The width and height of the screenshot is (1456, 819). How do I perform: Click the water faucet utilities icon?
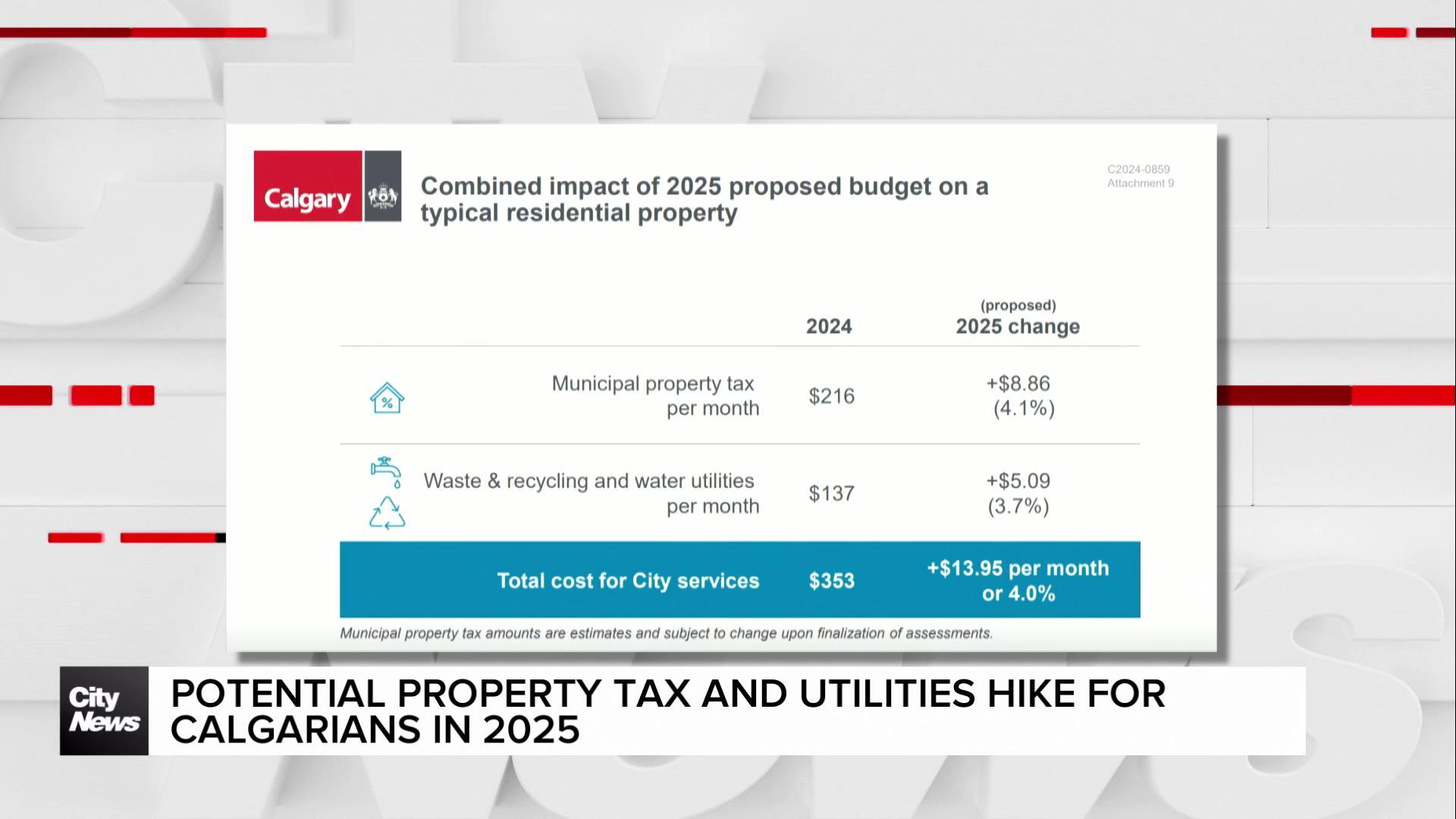386,472
